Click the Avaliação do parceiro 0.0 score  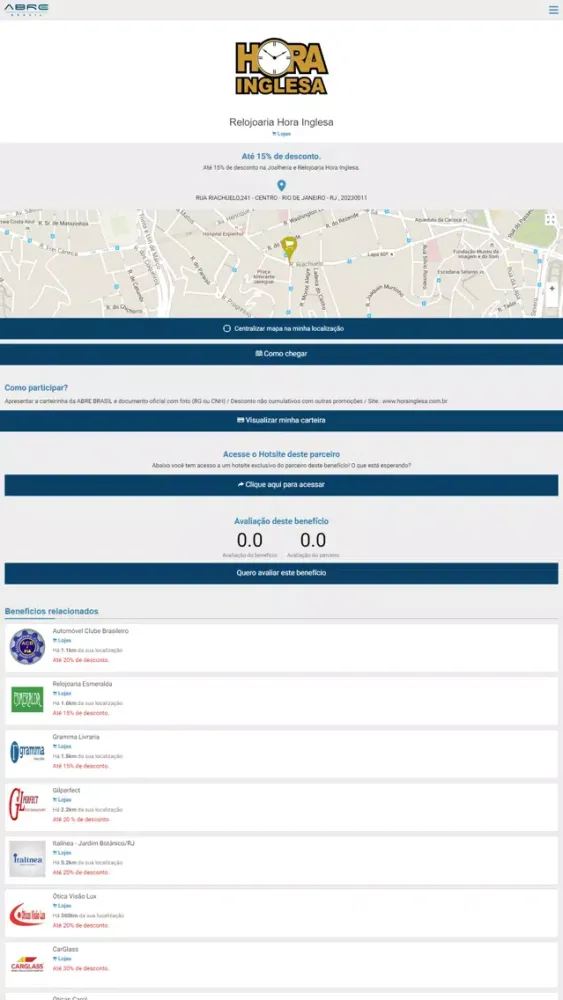(313, 540)
